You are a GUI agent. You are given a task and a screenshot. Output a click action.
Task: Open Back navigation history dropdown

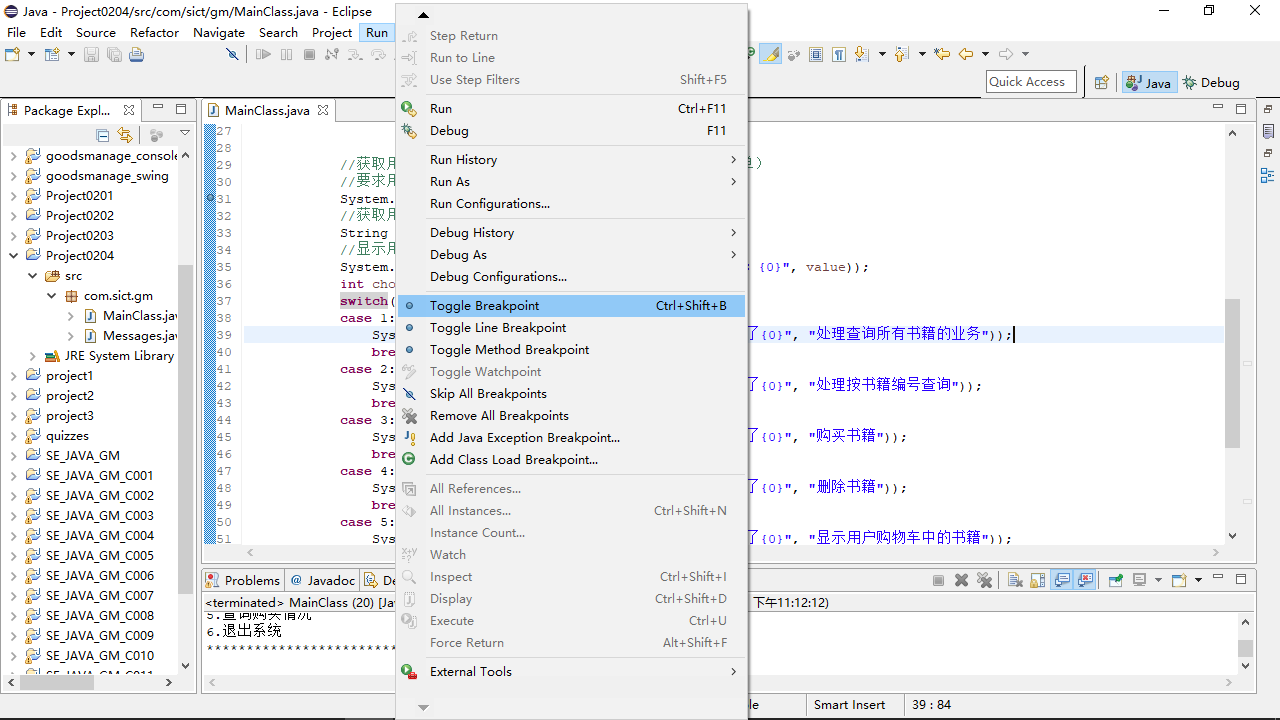[x=985, y=54]
